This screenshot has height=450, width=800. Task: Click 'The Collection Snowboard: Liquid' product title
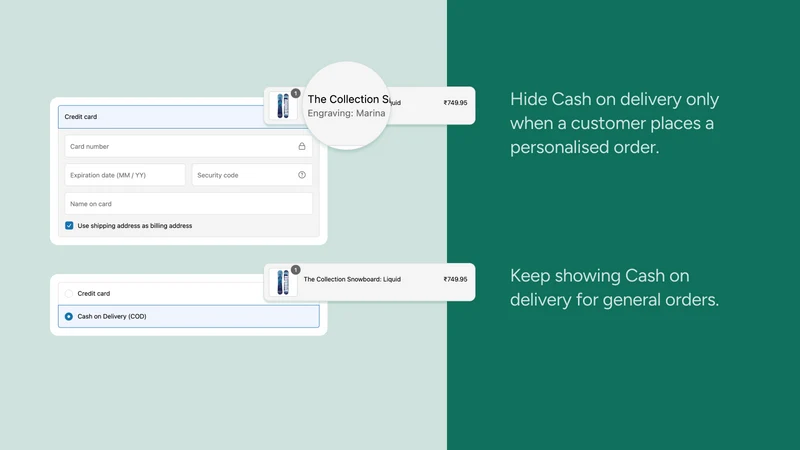352,279
